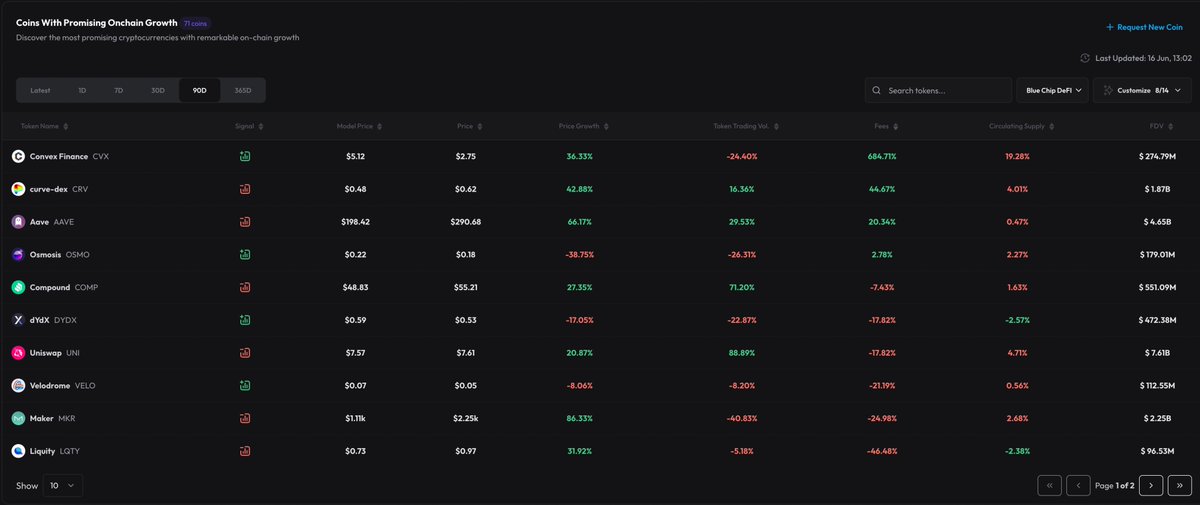Sort by Token Name column

[x=44, y=127]
